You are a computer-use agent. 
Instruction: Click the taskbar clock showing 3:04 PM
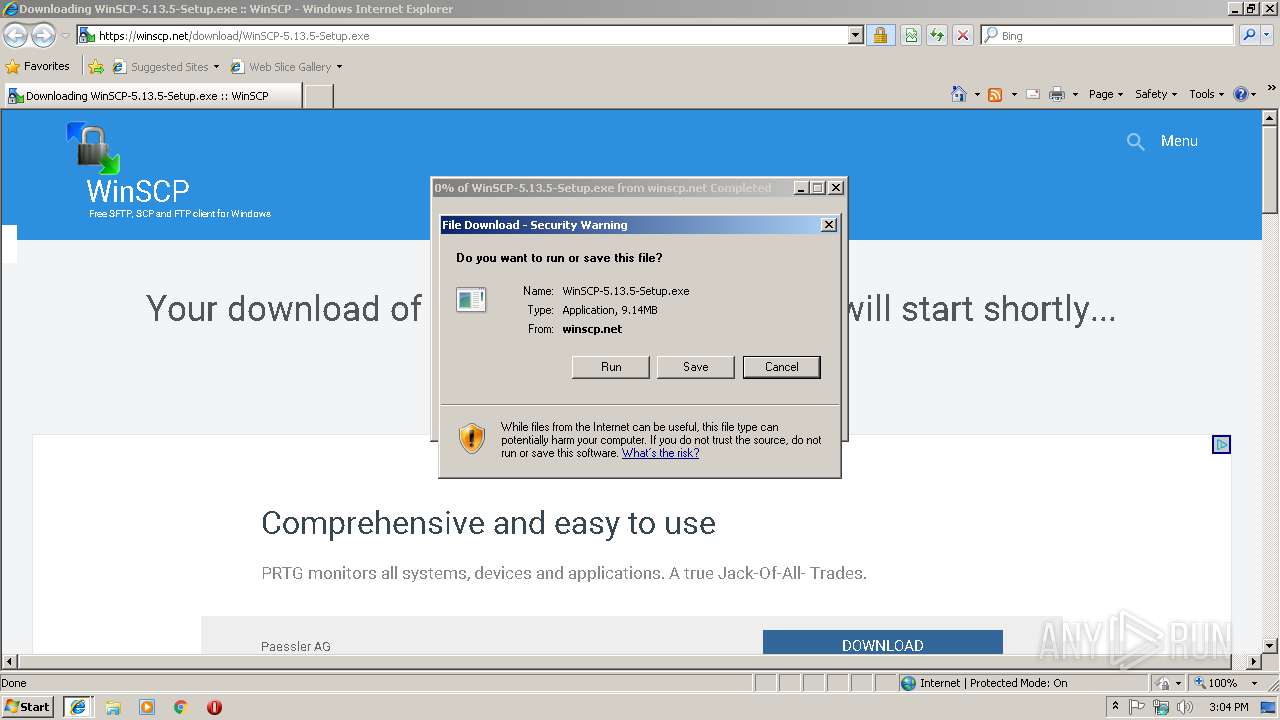tap(1229, 707)
